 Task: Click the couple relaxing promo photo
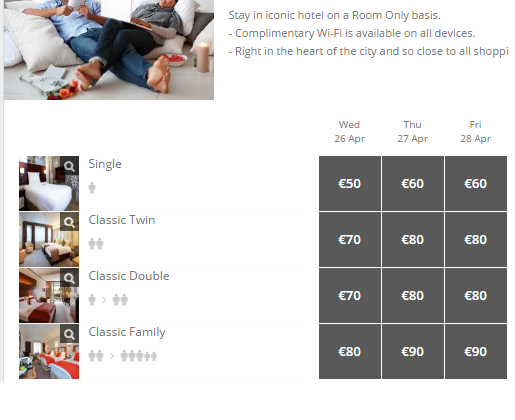109,50
